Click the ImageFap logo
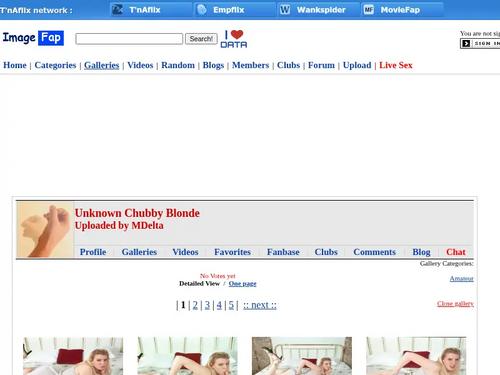 point(33,38)
